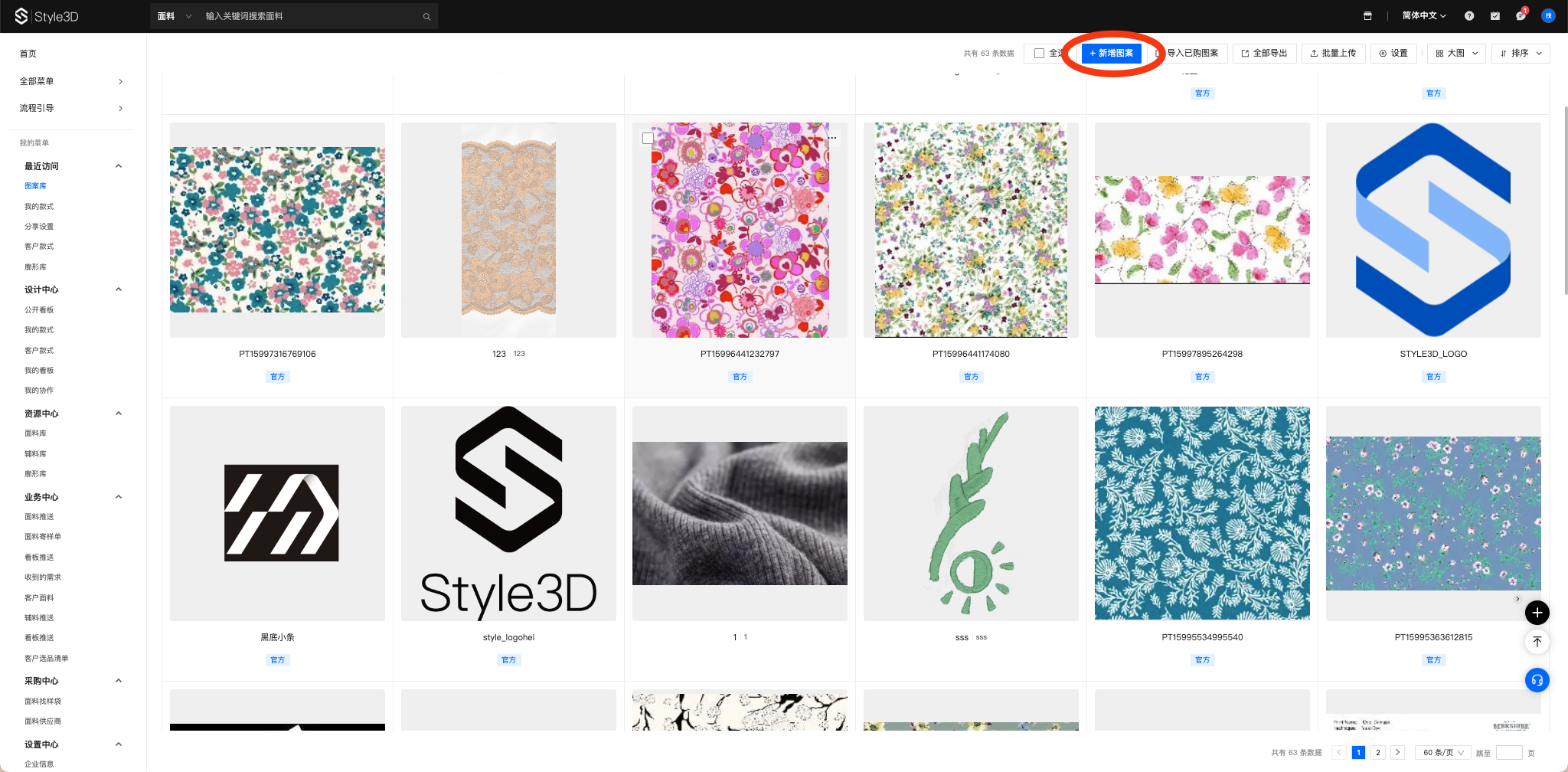Open 面料库 in sidebar
Screen dimensions: 1568x772
[35, 433]
